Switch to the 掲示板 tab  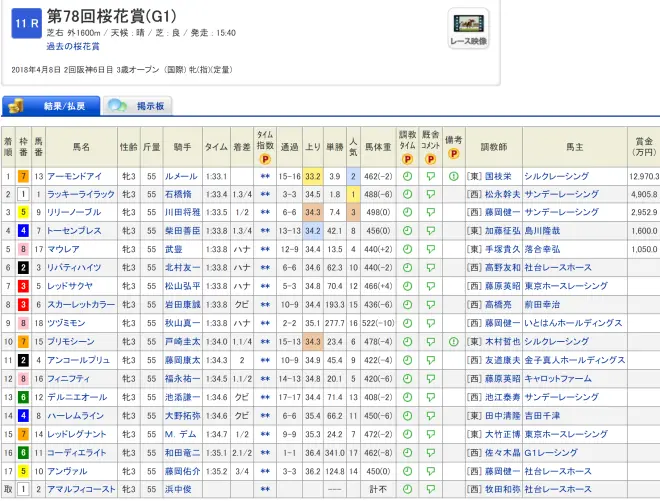(x=138, y=105)
